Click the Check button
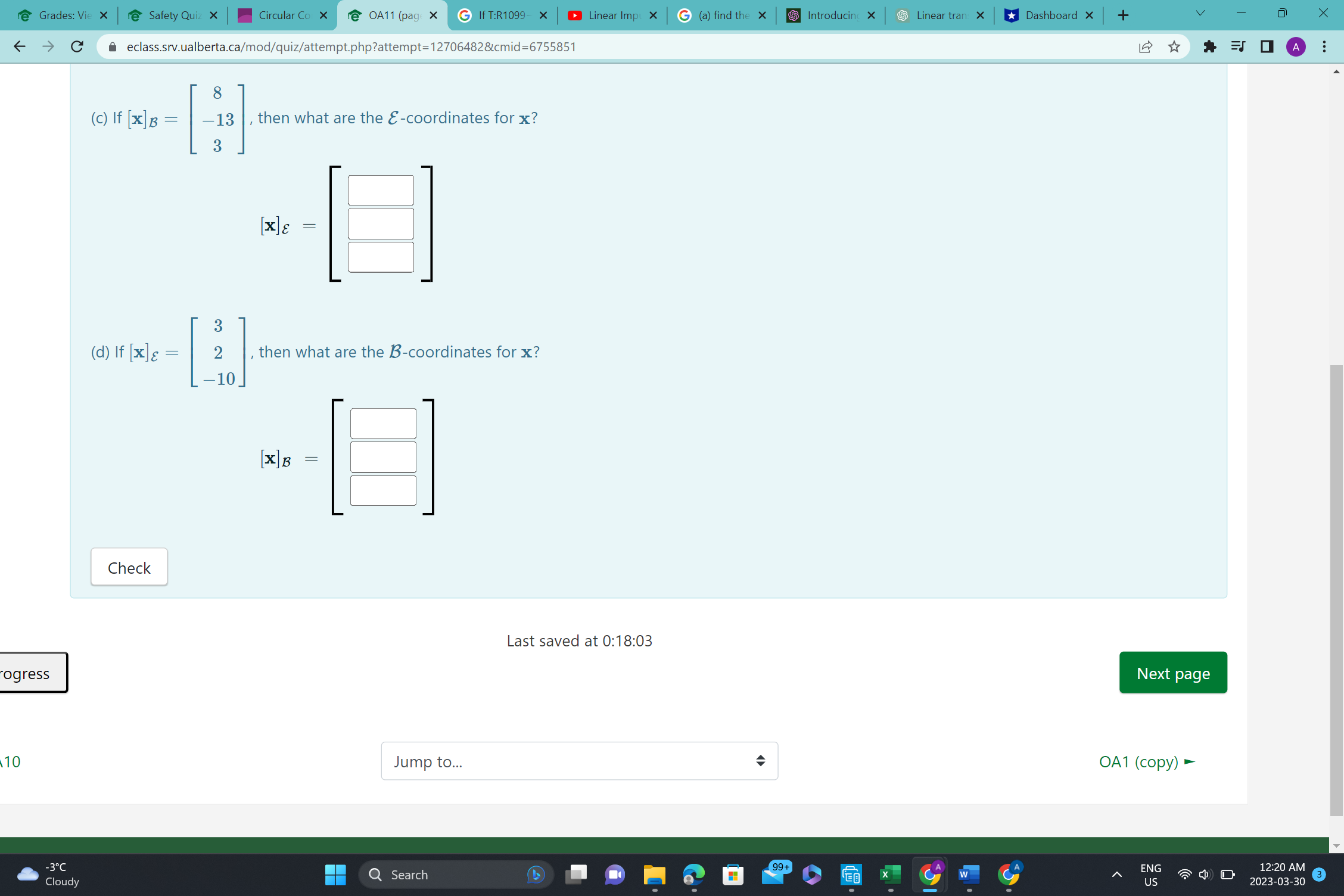Image resolution: width=1344 pixels, height=896 pixels. (x=129, y=567)
